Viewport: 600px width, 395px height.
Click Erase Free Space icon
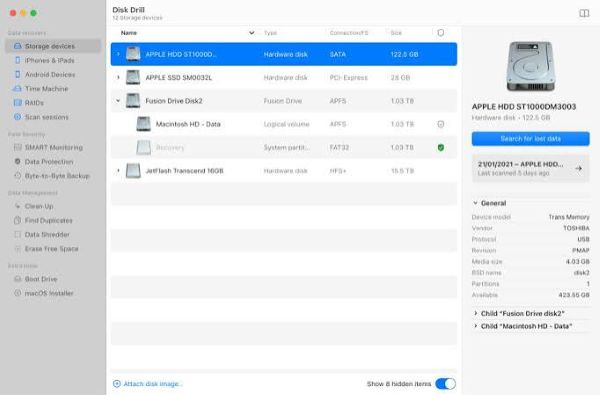(x=18, y=248)
